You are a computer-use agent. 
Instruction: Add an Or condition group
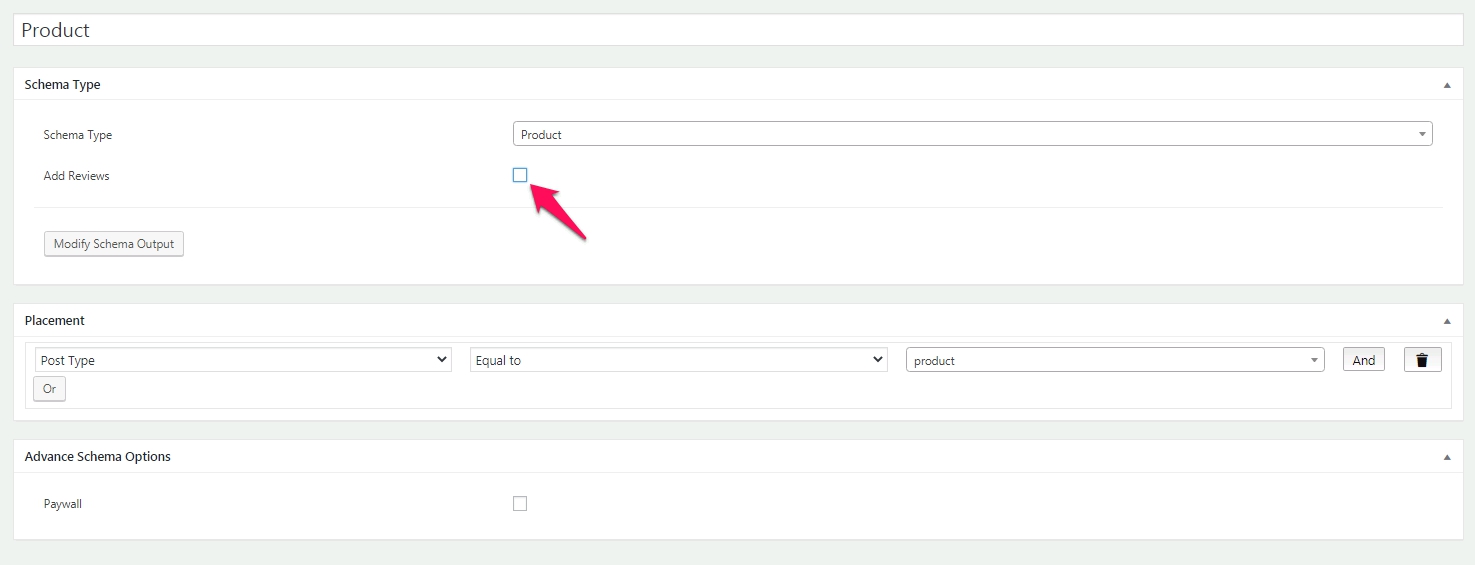point(49,389)
